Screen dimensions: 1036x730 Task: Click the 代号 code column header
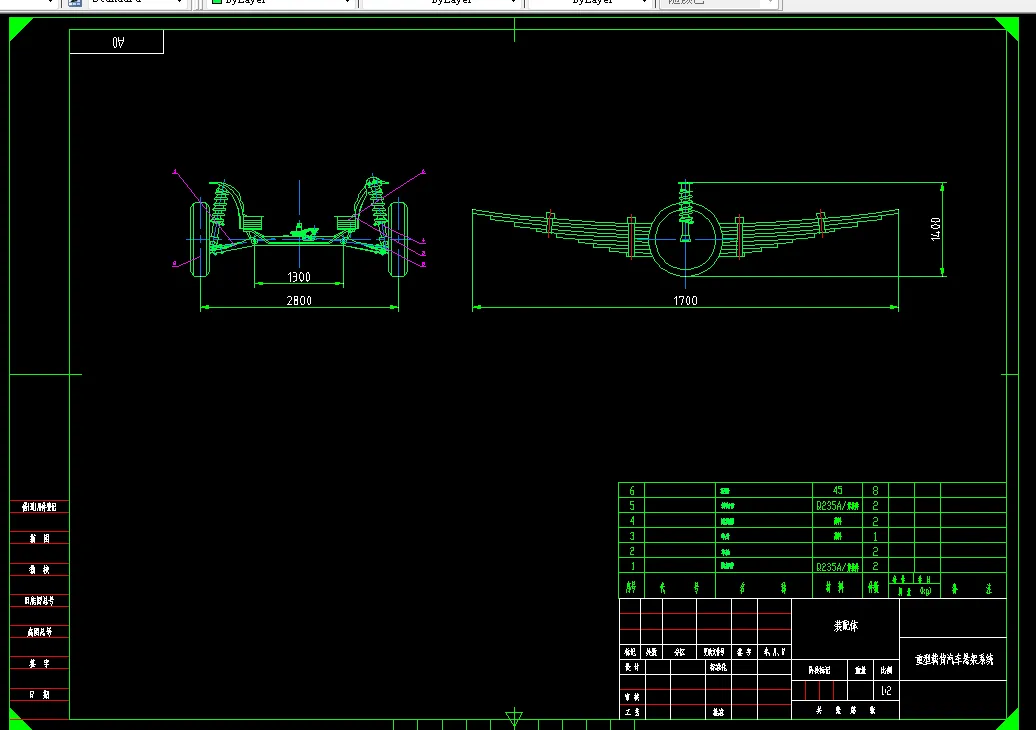coord(679,587)
